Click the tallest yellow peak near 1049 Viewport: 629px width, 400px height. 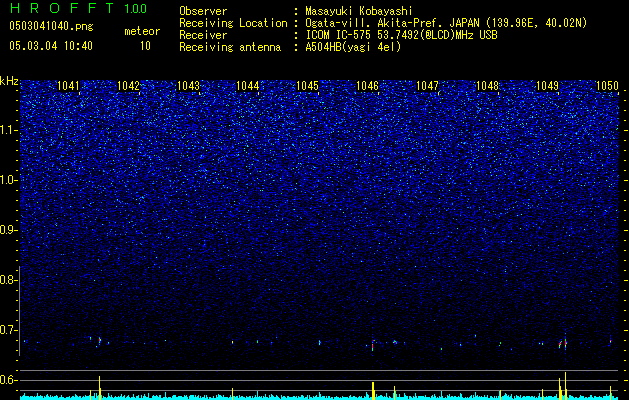pos(565,386)
